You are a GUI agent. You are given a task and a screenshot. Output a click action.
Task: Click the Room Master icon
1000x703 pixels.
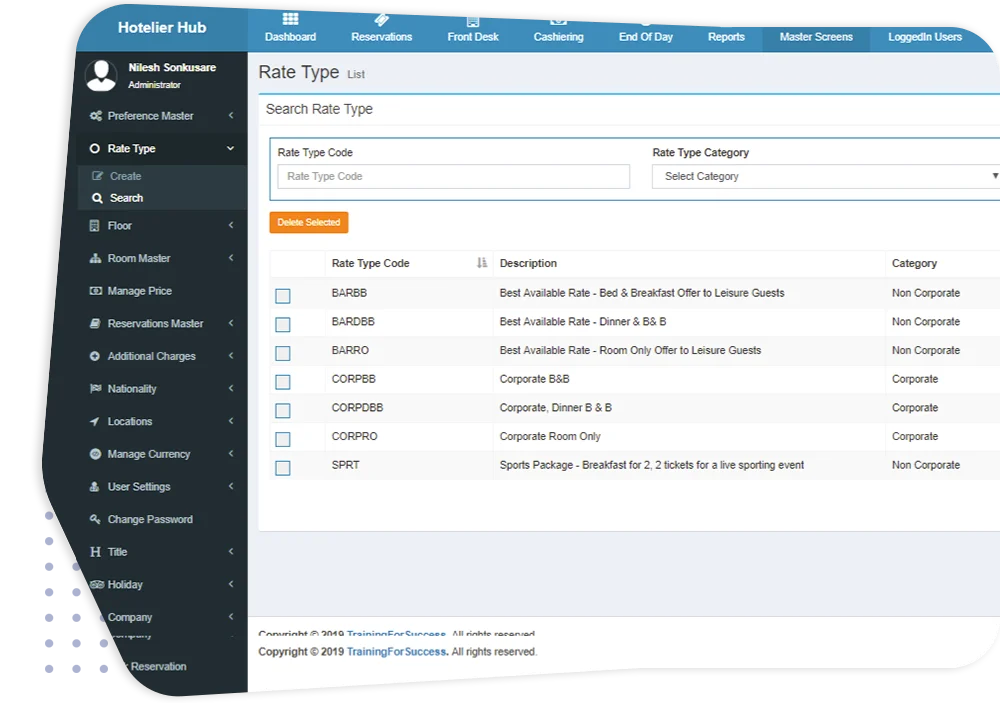tap(95, 258)
